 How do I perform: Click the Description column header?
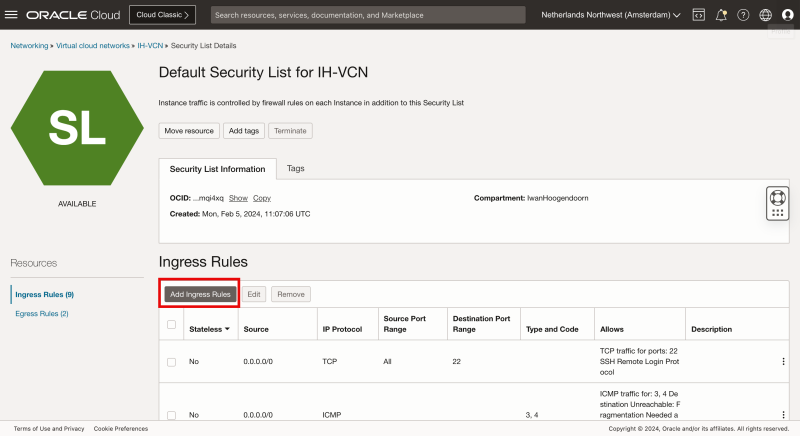click(711, 329)
